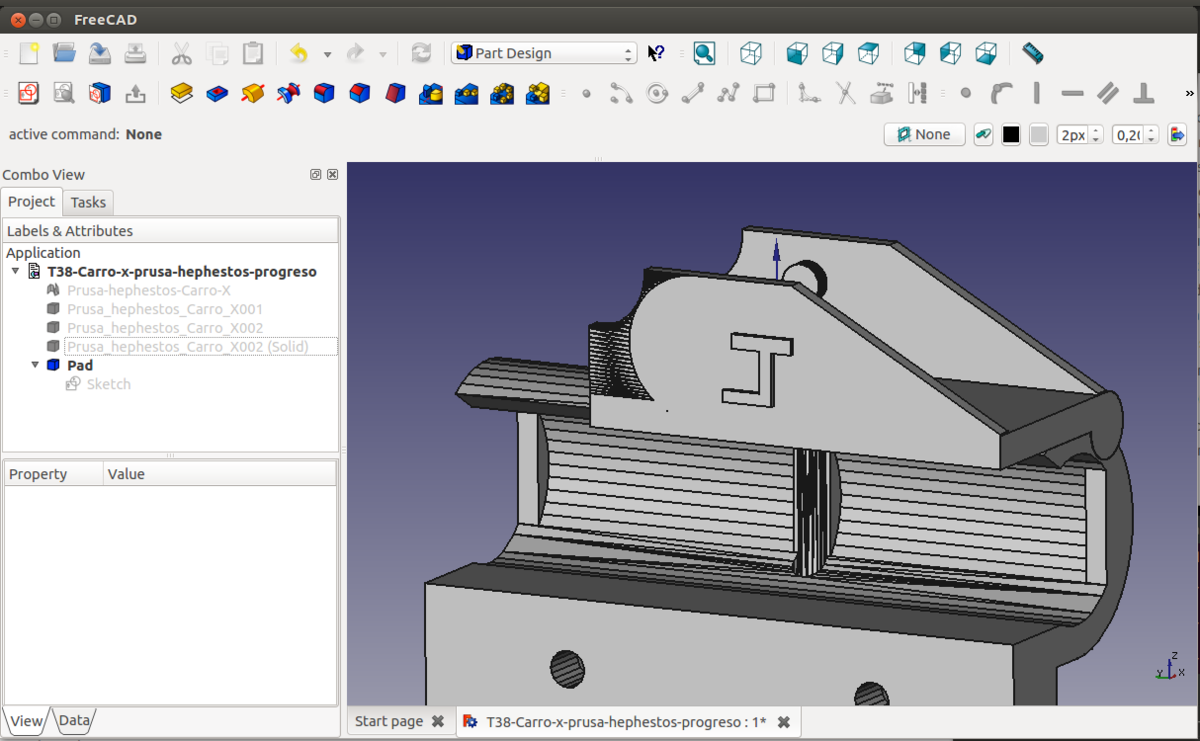Click the Create New Sketch icon

coord(28,93)
